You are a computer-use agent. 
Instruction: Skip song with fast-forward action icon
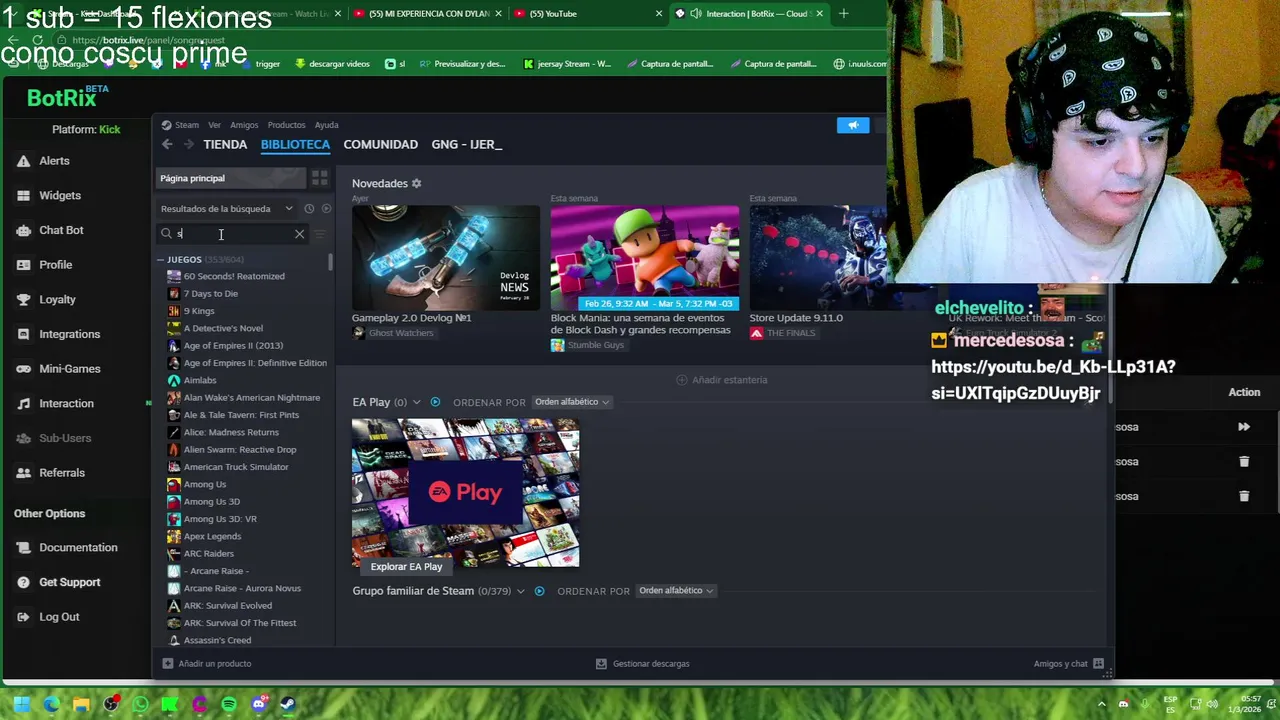[1244, 427]
